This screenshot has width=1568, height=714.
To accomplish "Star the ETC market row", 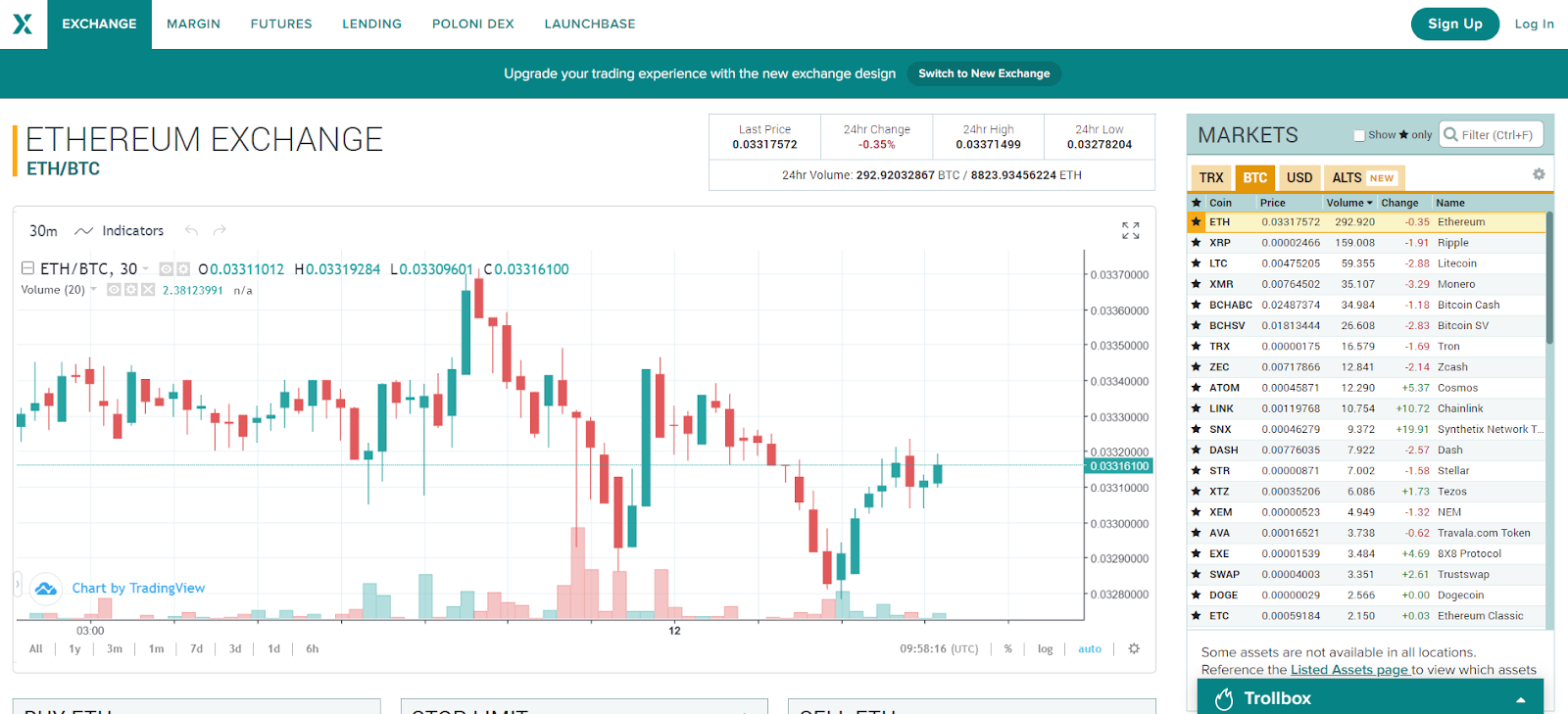I will [x=1196, y=616].
